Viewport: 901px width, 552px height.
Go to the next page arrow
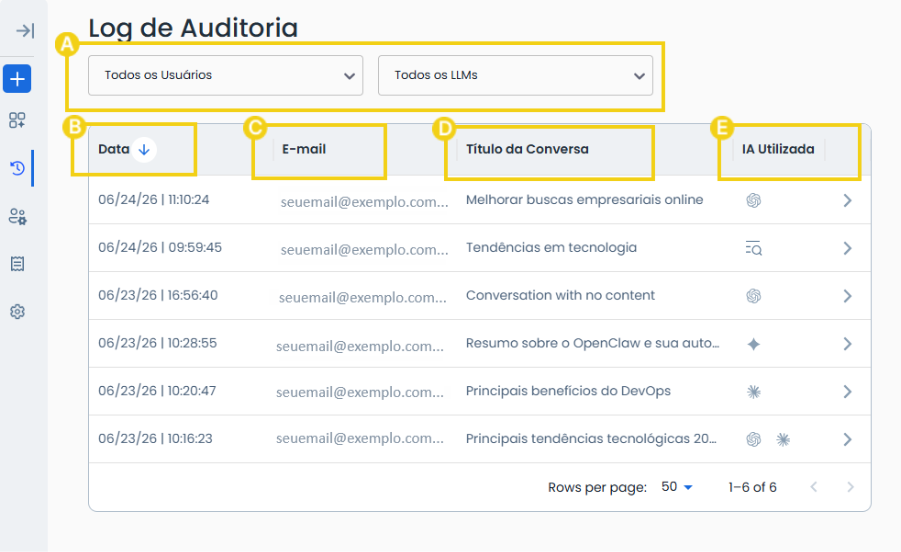pos(850,487)
